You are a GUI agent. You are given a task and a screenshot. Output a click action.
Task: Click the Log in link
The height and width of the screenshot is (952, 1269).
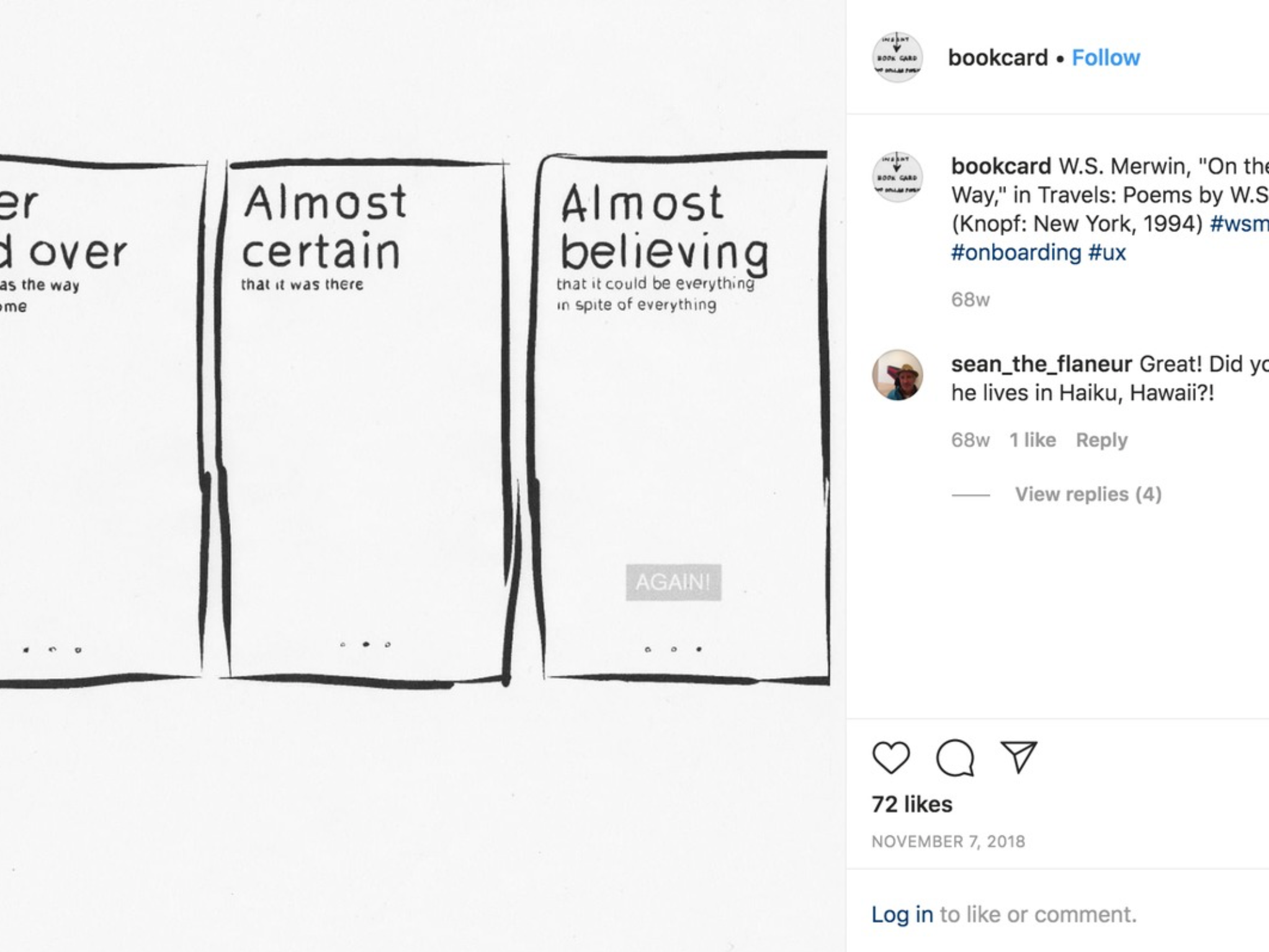[x=901, y=914]
